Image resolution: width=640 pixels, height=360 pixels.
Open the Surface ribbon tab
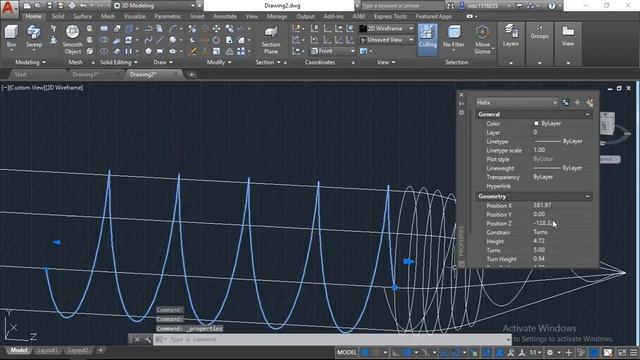82,16
